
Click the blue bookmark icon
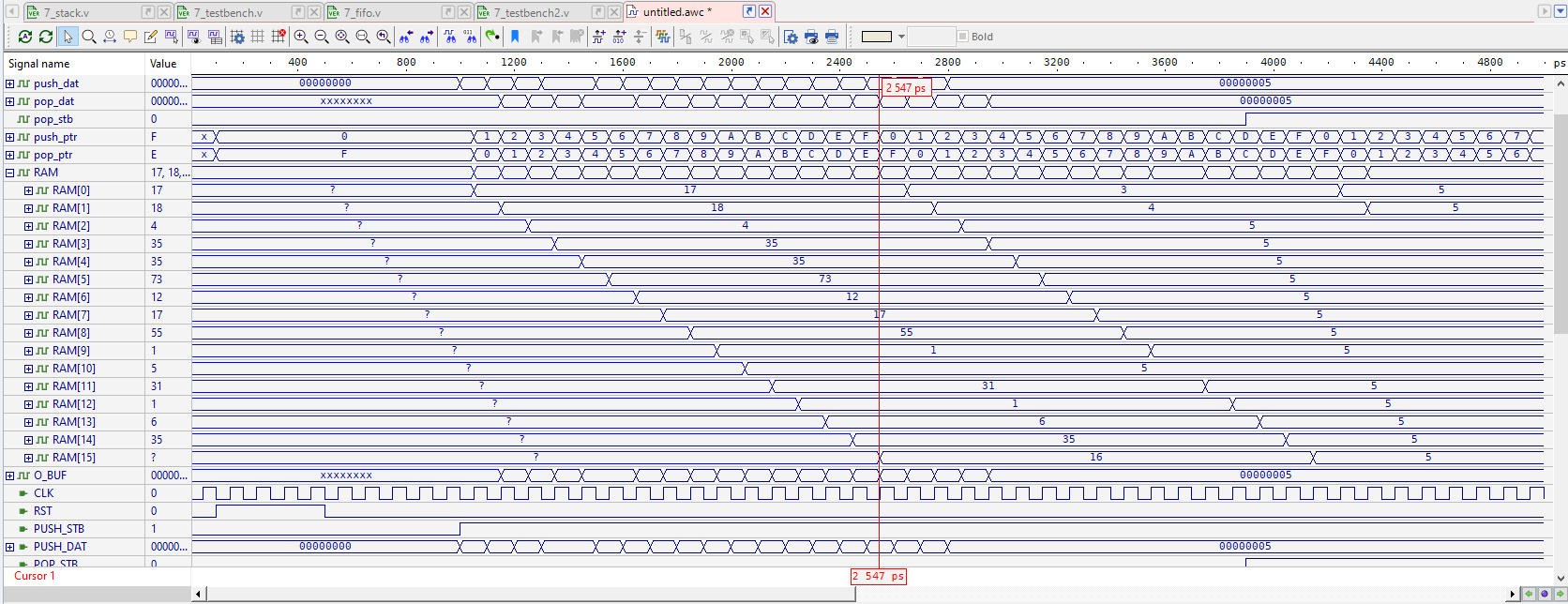tap(515, 37)
